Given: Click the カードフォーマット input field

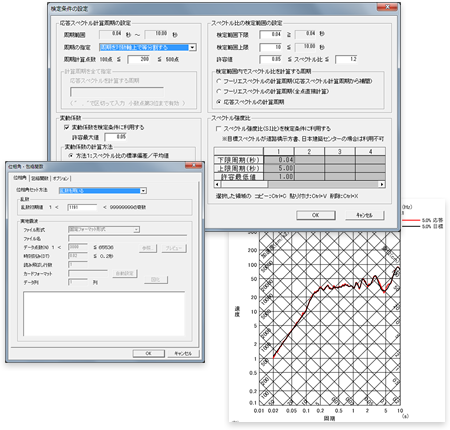Looking at the screenshot, I should 88,273.
